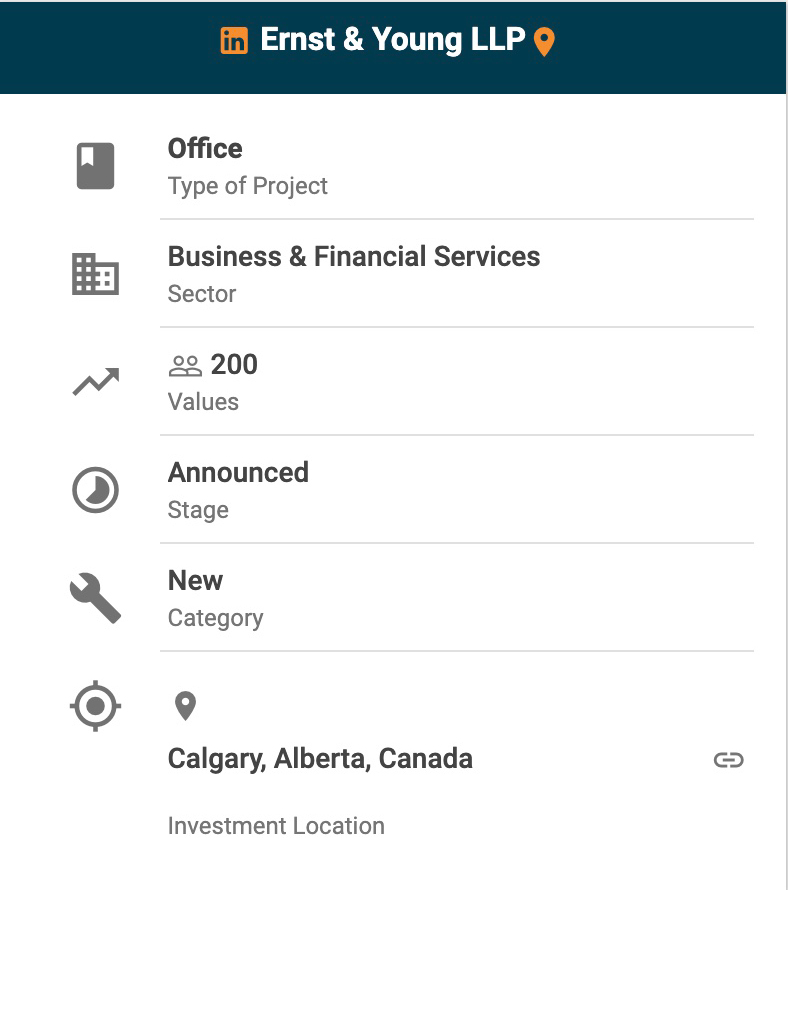Click the Announced stage entry
788x1012 pixels.
click(238, 473)
